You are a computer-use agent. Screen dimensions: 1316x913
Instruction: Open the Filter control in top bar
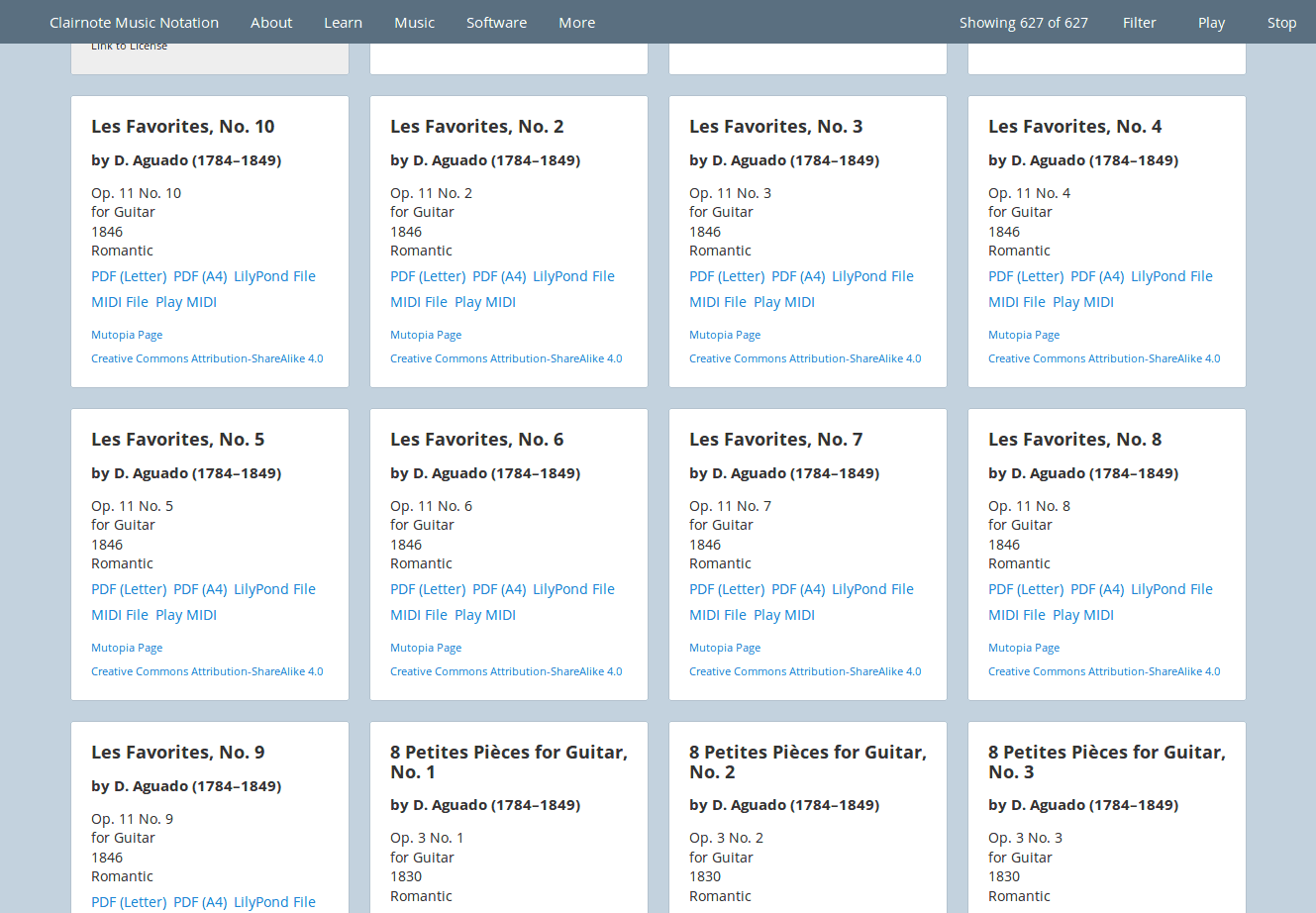(x=1139, y=23)
